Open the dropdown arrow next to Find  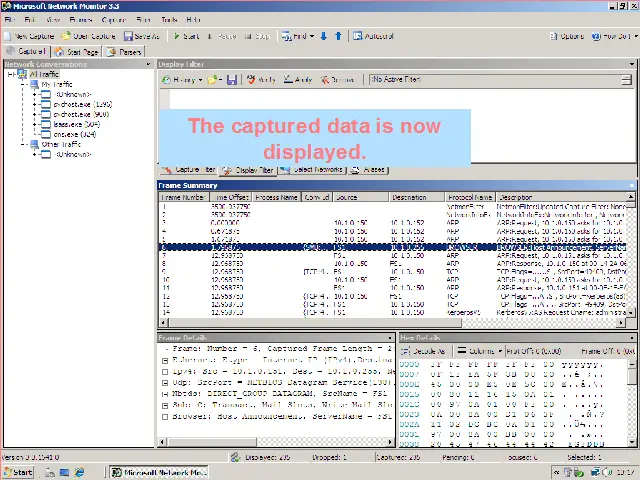(312, 36)
